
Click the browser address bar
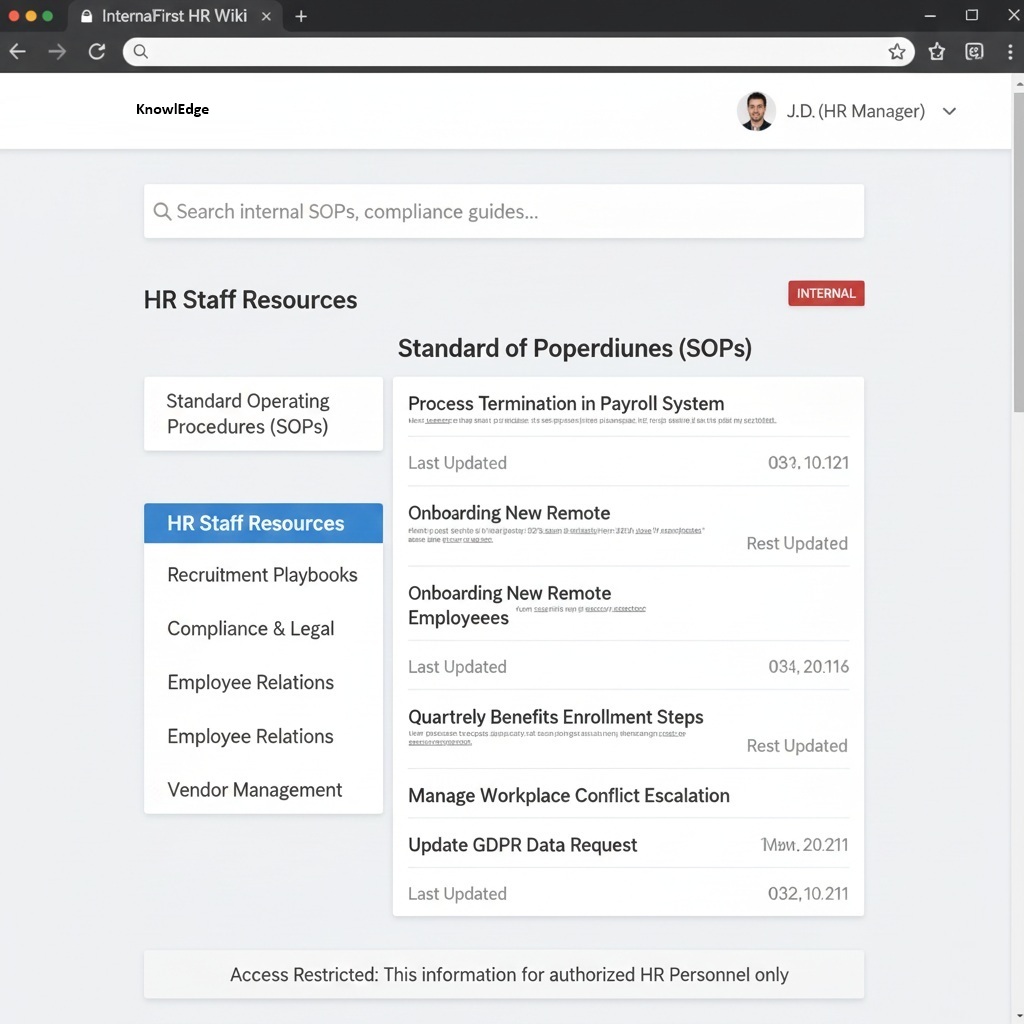[500, 52]
